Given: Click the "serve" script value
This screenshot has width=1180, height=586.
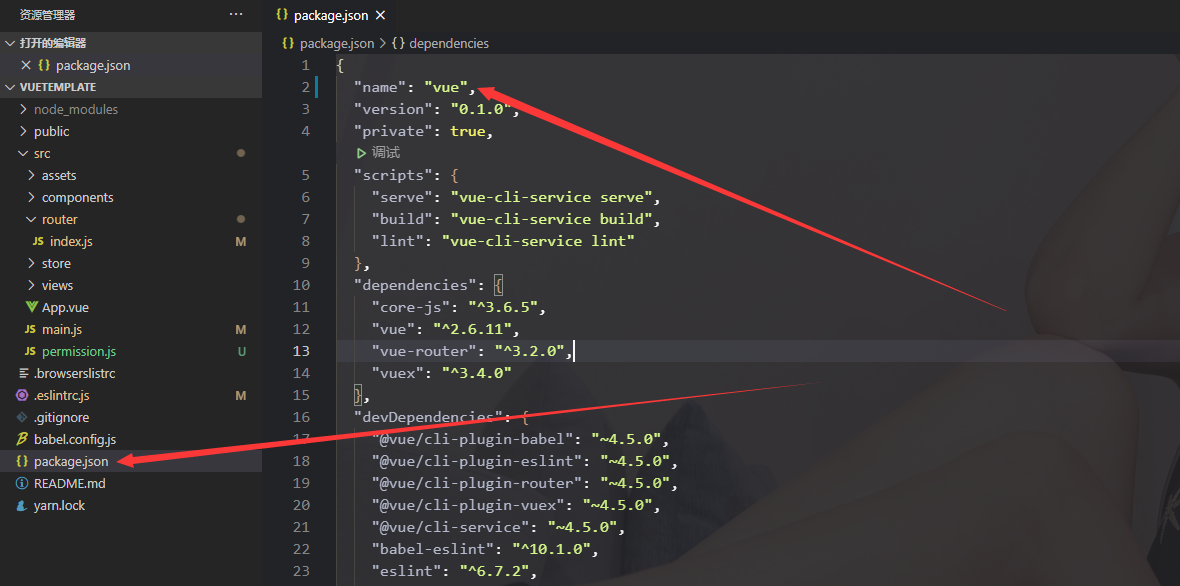Looking at the screenshot, I should pyautogui.click(x=551, y=197).
